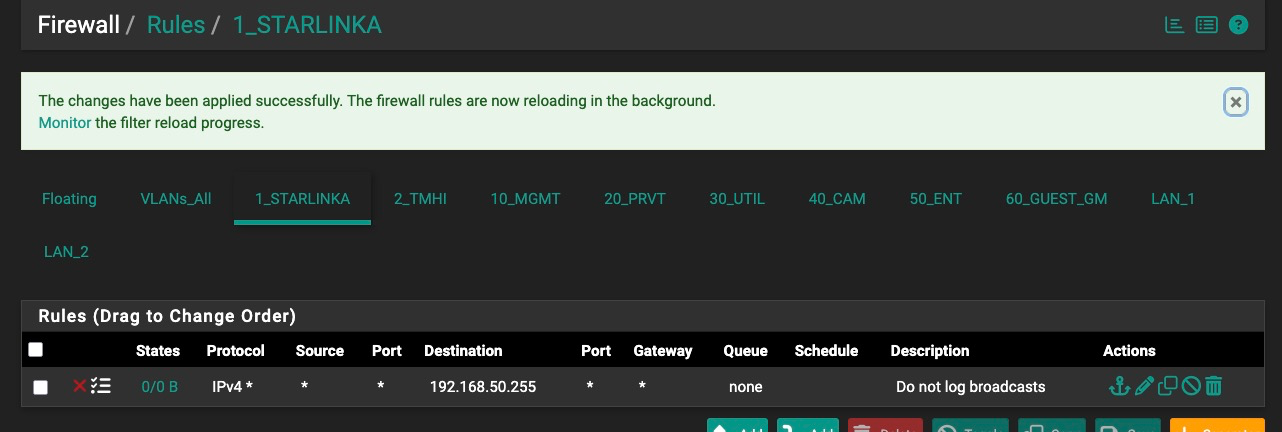Image resolution: width=1282 pixels, height=432 pixels.
Task: Click the 0/0 B states link
Action: coord(159,387)
